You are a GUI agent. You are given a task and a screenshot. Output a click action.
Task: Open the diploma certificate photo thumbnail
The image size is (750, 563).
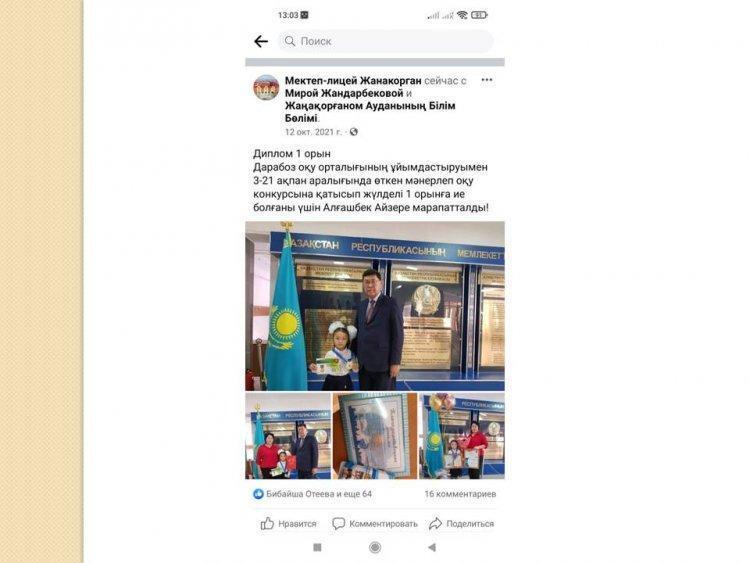coord(375,436)
